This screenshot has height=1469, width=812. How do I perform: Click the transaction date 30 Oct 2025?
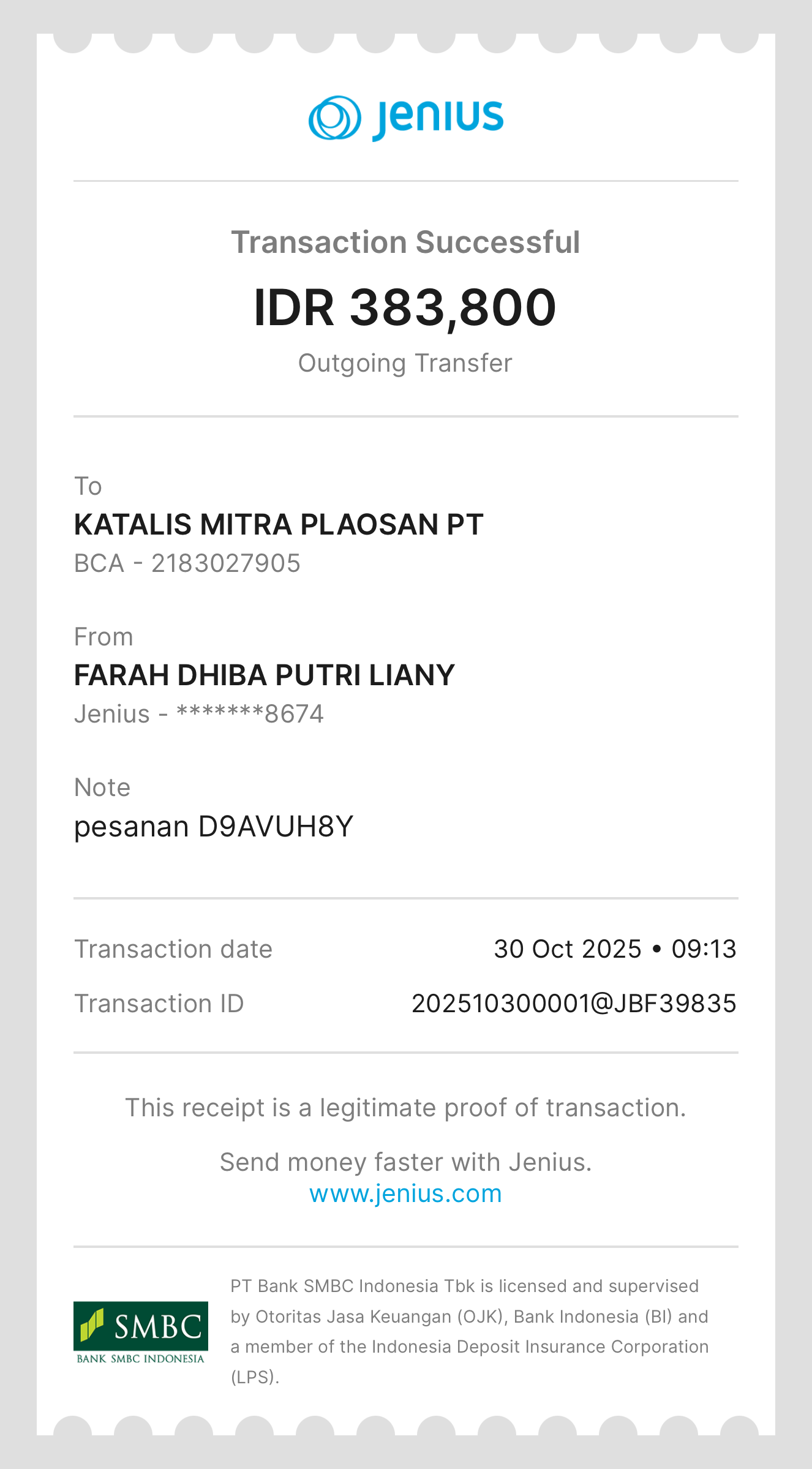click(567, 949)
